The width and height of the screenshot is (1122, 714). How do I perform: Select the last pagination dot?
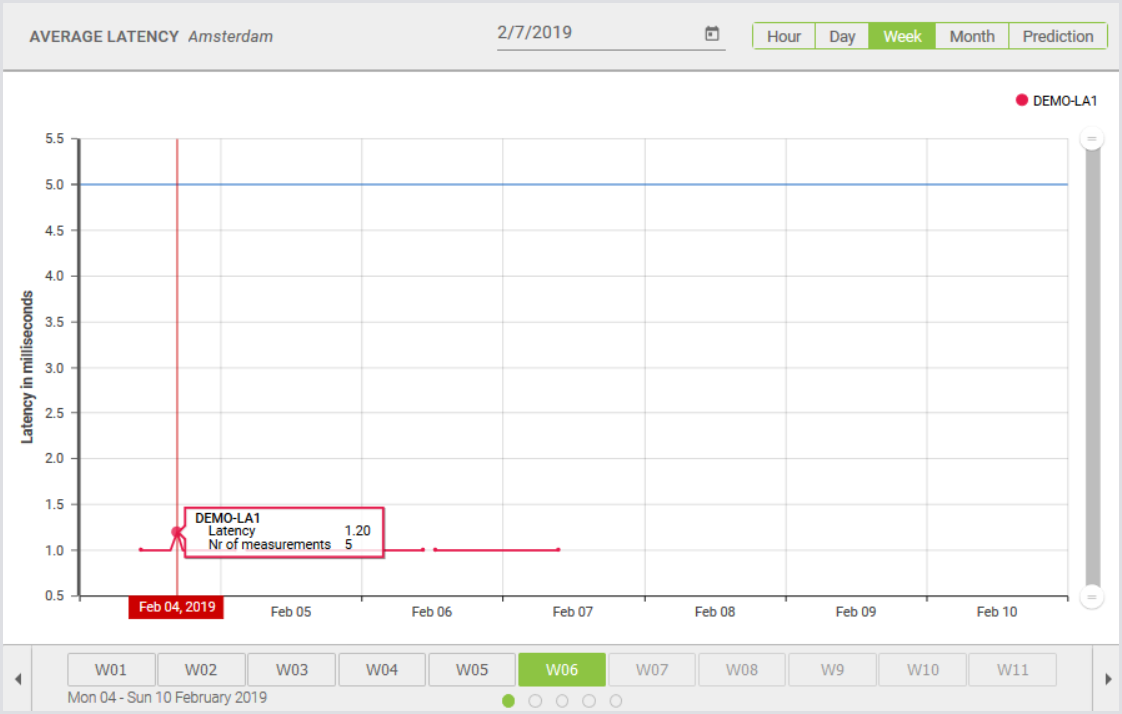click(x=616, y=701)
